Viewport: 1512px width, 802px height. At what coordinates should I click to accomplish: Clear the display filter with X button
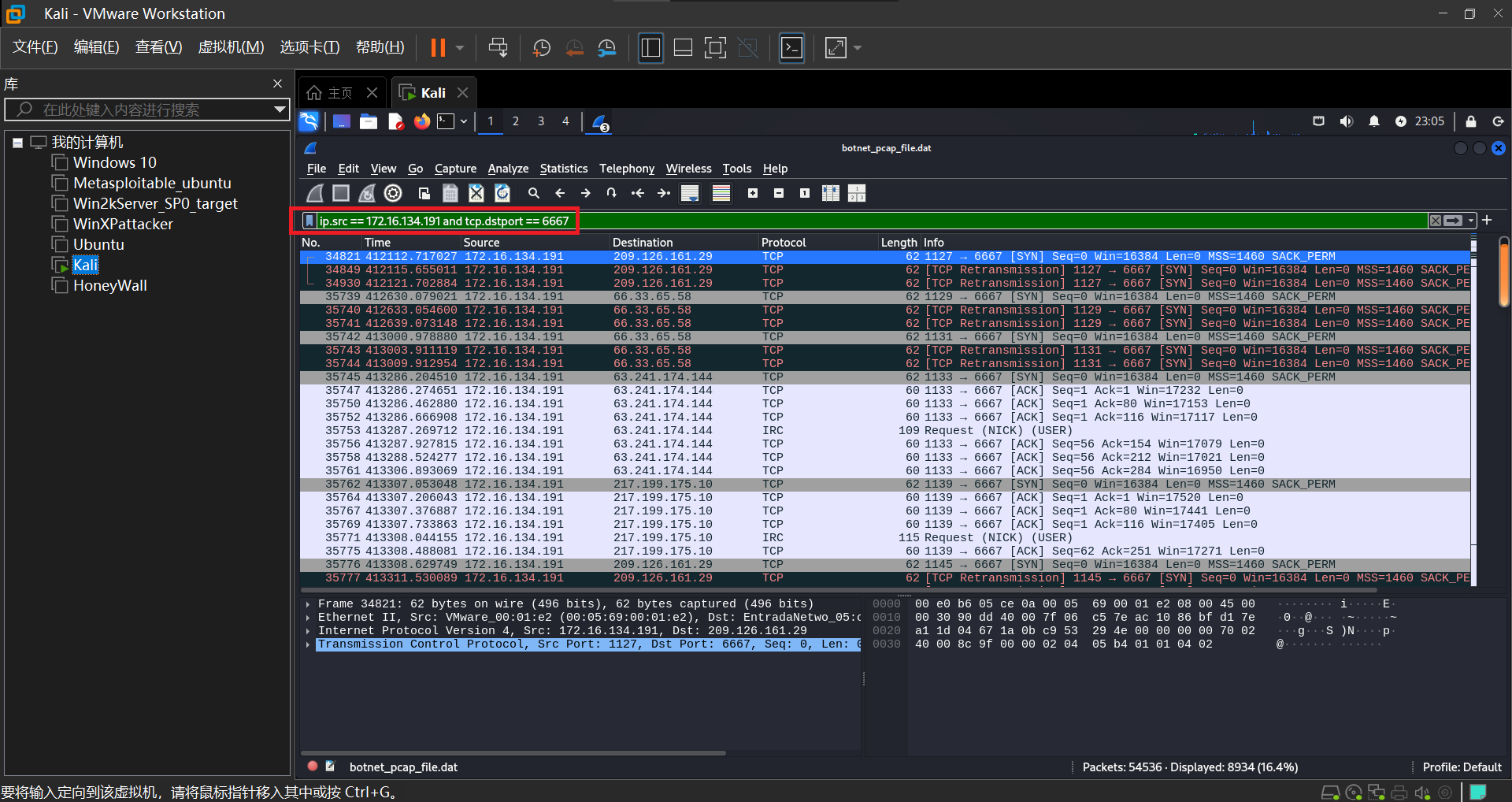tap(1436, 221)
